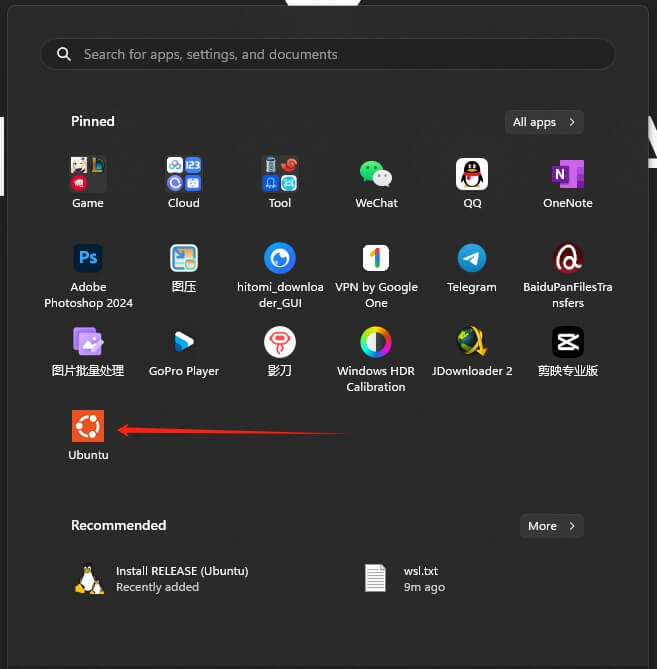The width and height of the screenshot is (657, 669).
Task: Open Windows HDR Calibration
Action: [x=376, y=360]
